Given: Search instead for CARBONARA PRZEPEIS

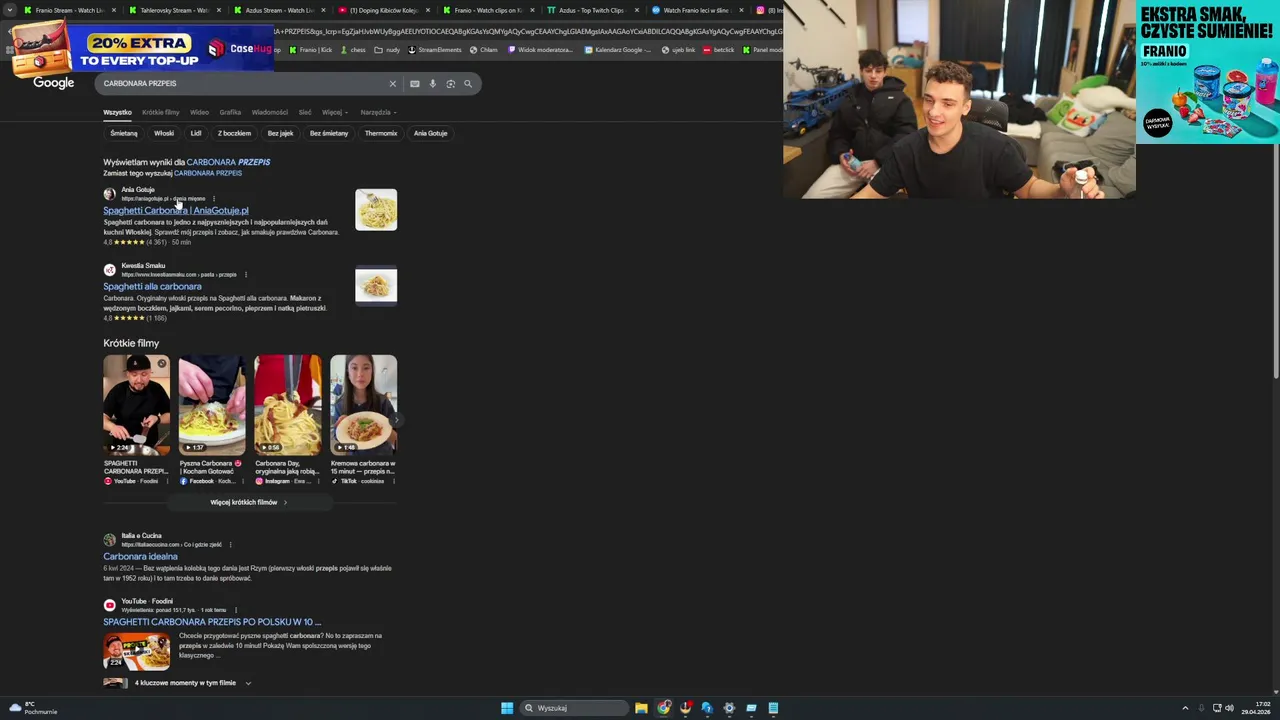Looking at the screenshot, I should point(208,173).
